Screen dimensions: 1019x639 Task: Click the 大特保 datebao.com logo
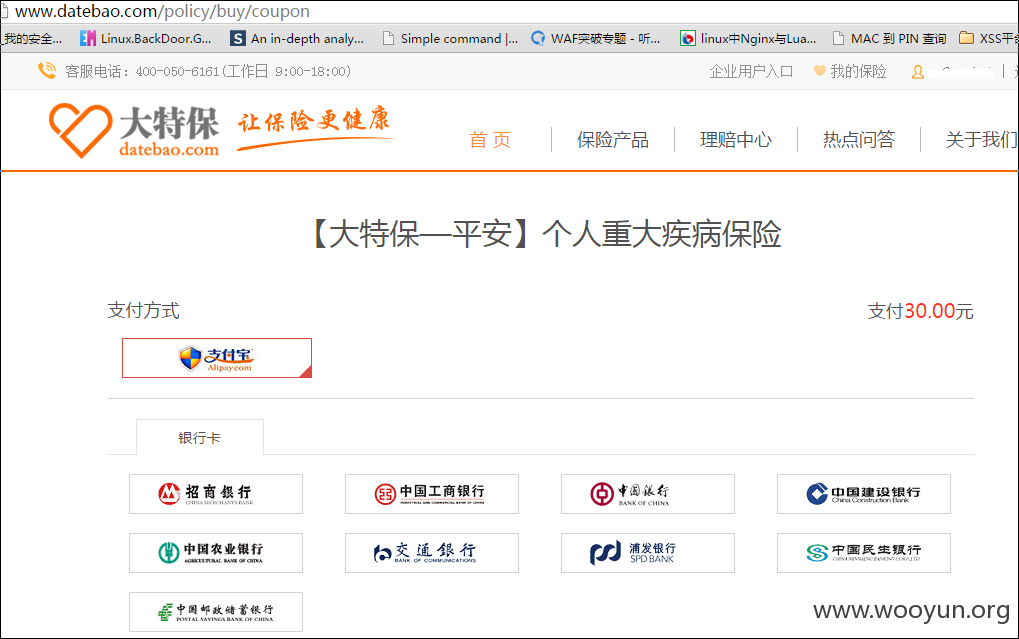pyautogui.click(x=135, y=131)
